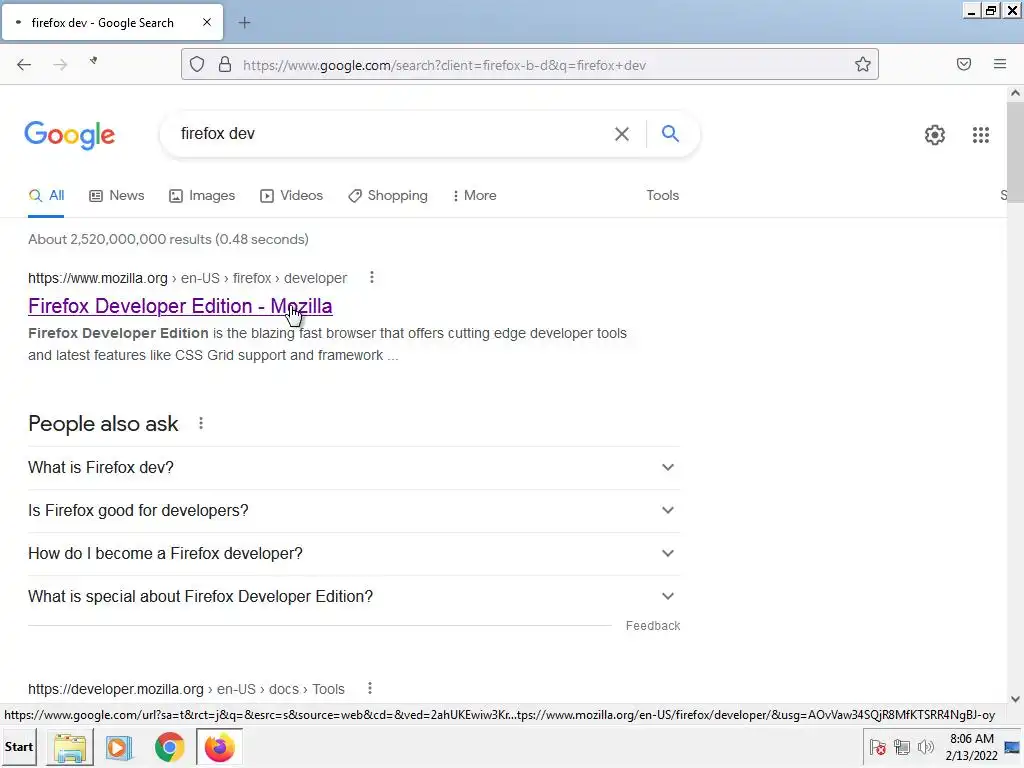Open three-dot menu beside developer.mozilla.org result
The height and width of the screenshot is (768, 1024).
click(x=370, y=688)
